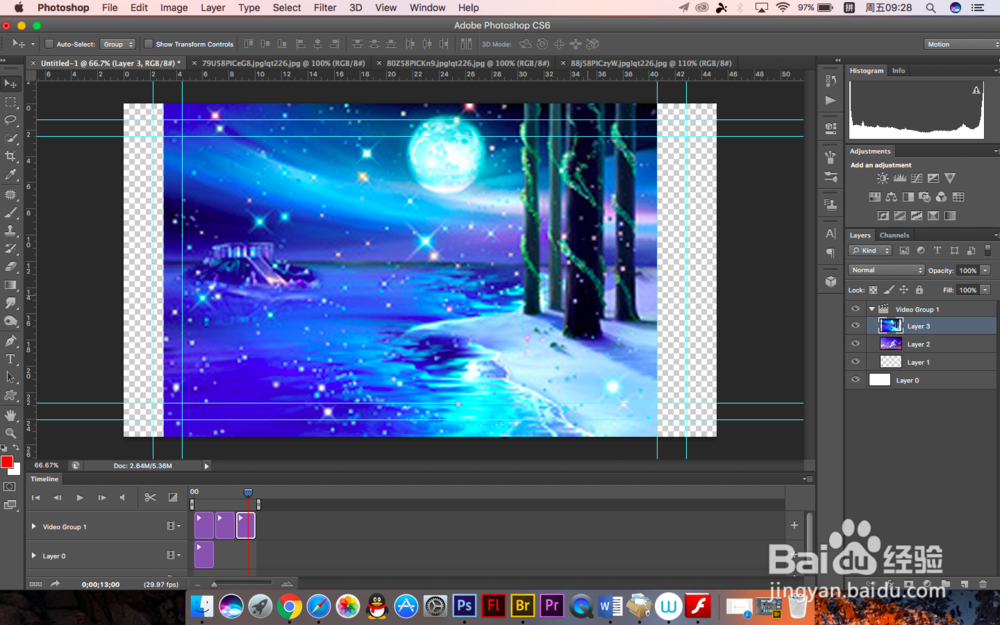Click the split-at-playhead scissors icon
The width and height of the screenshot is (1000, 625).
coord(150,497)
